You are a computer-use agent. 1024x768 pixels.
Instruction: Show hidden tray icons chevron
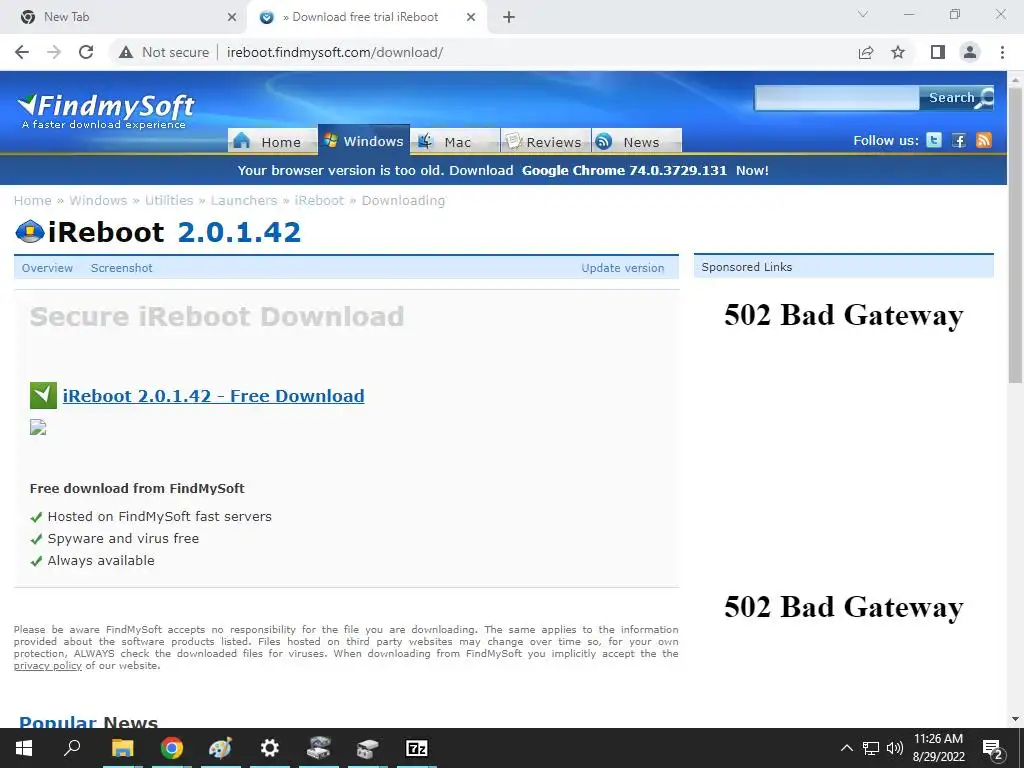click(846, 748)
